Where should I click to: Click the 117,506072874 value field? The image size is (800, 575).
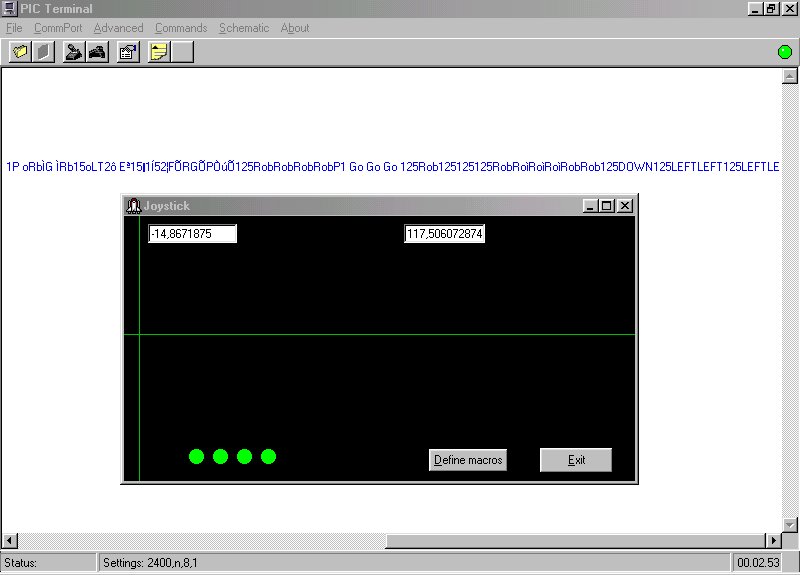pyautogui.click(x=444, y=234)
